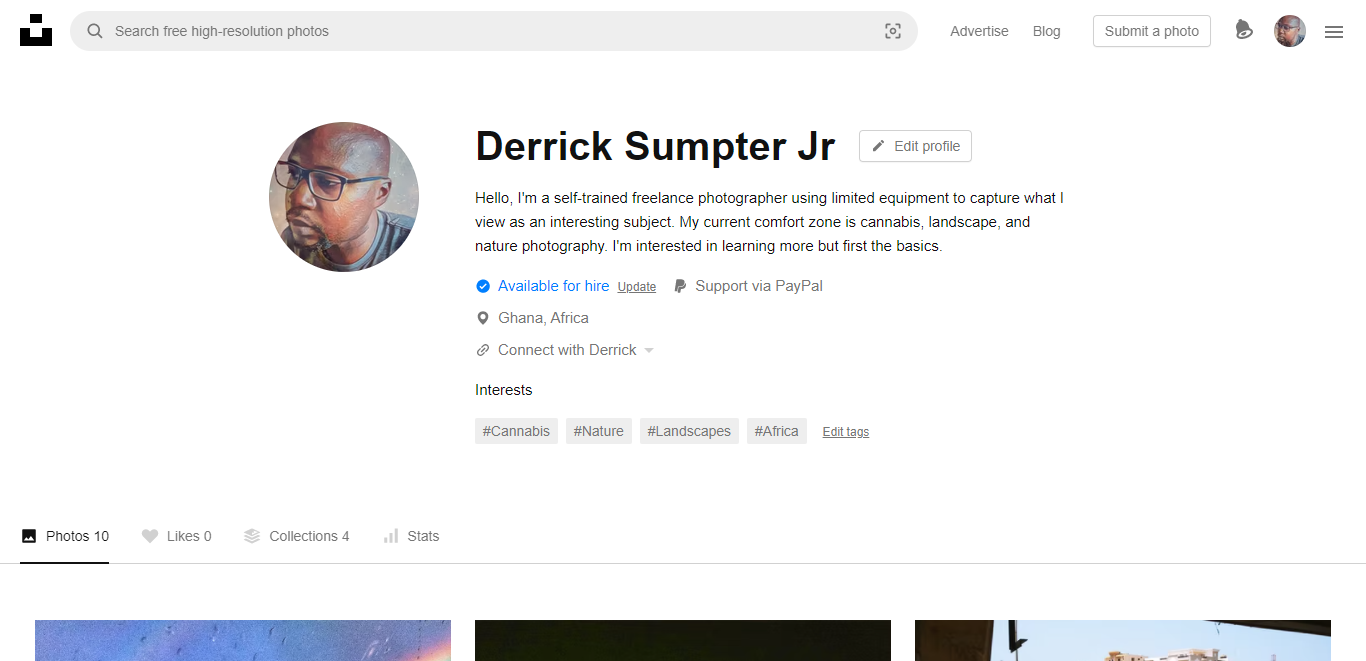Select the #Cannabis interest tag
Image resolution: width=1366 pixels, height=661 pixels.
(516, 431)
